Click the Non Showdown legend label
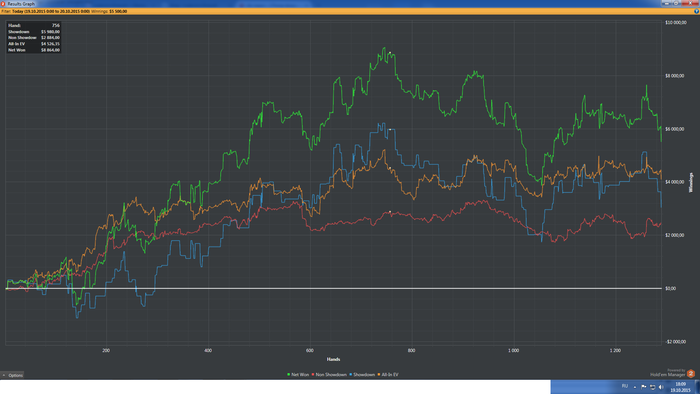700x394 pixels. click(x=331, y=375)
